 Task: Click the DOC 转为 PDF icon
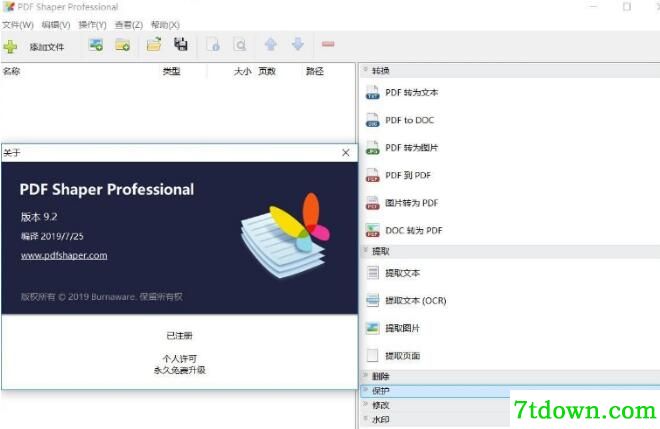pyautogui.click(x=373, y=230)
